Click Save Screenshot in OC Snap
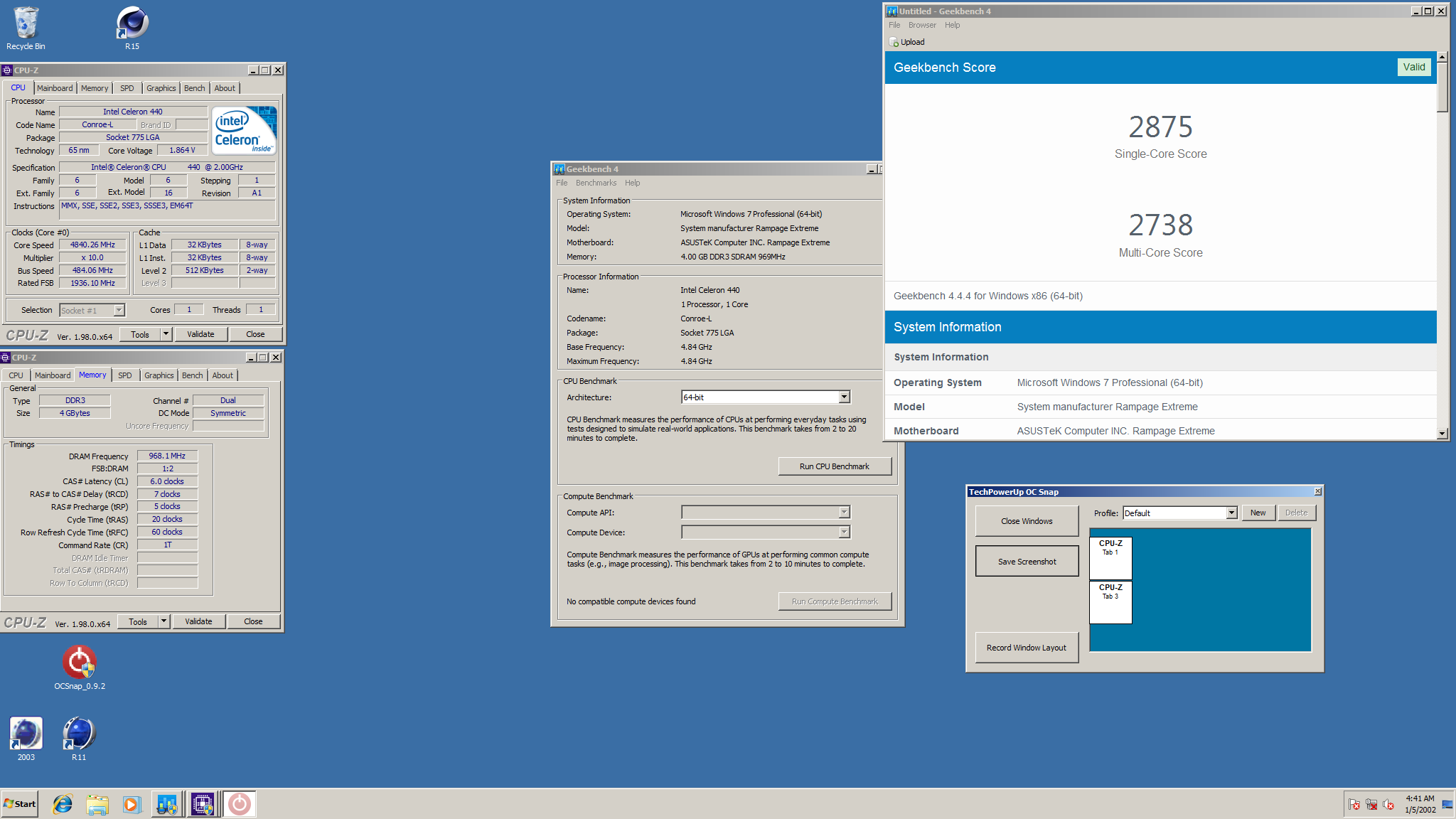This screenshot has width=1456, height=819. pos(1027,562)
